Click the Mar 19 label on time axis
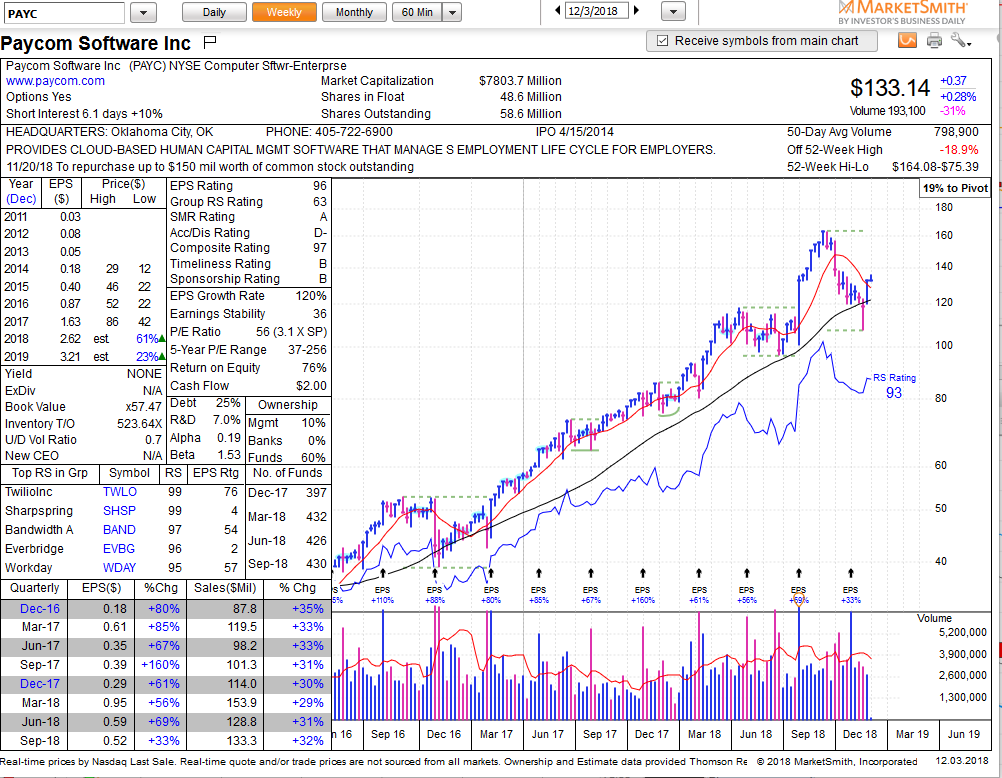Viewport: 1002px width, 778px height. click(912, 735)
